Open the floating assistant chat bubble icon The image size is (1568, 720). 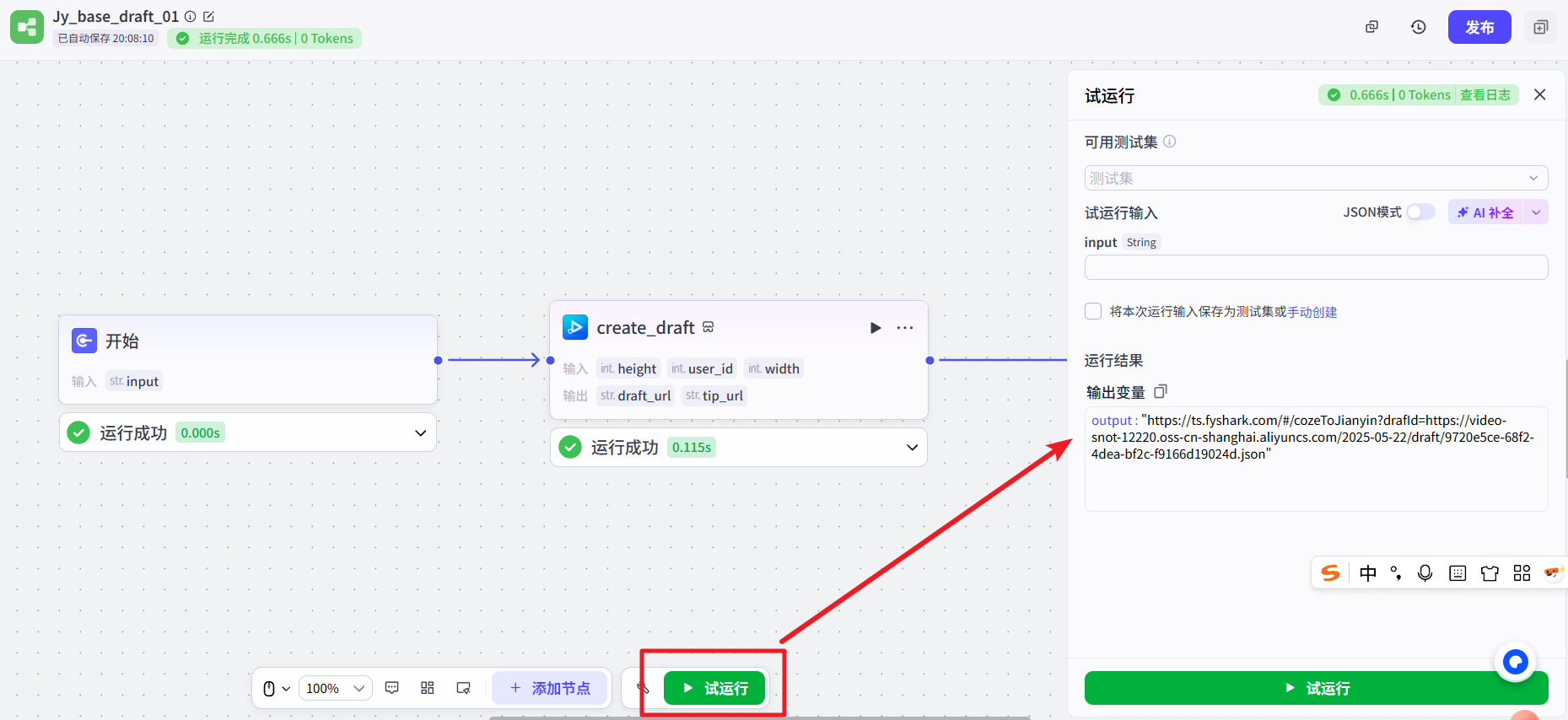(1515, 662)
